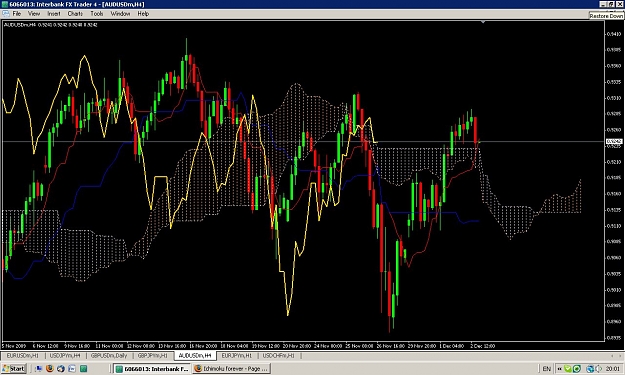The image size is (625, 375).
Task: Click the 16 Nov 20:00 date label
Action: [203, 346]
